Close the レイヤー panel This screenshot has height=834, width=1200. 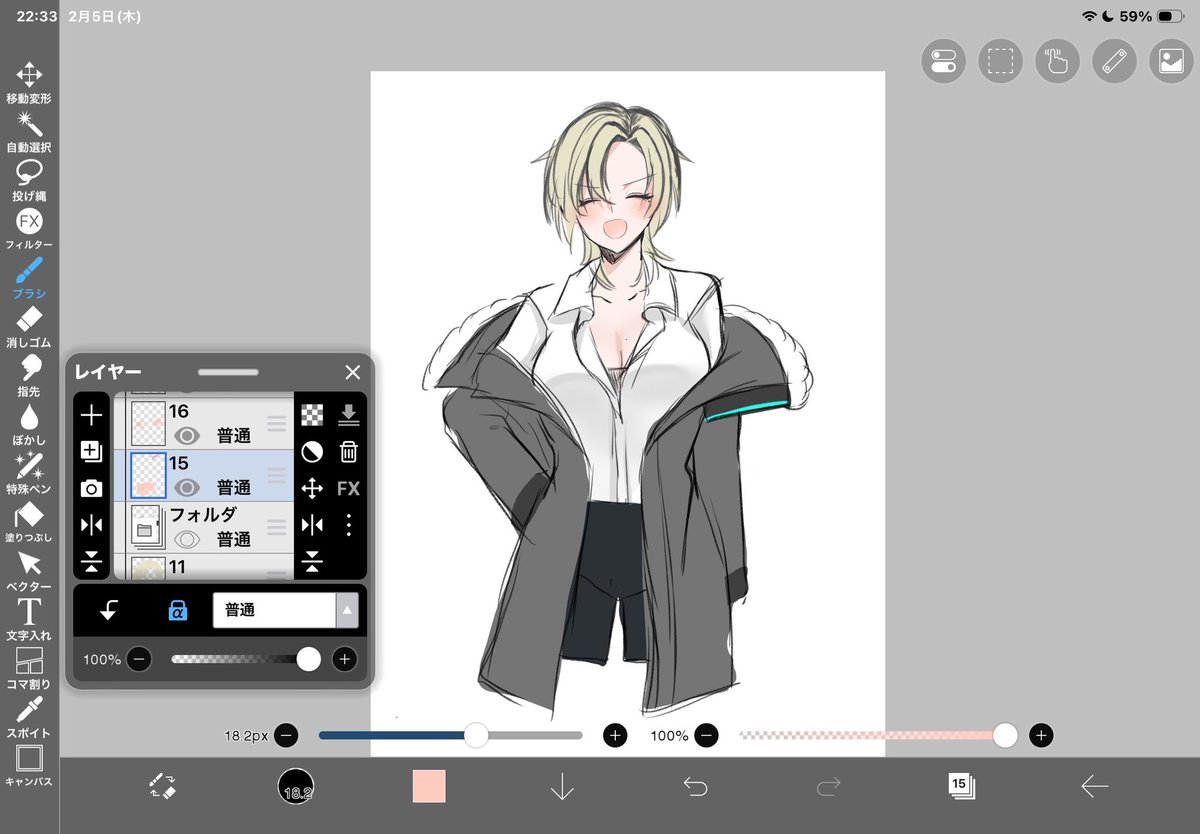(x=352, y=372)
